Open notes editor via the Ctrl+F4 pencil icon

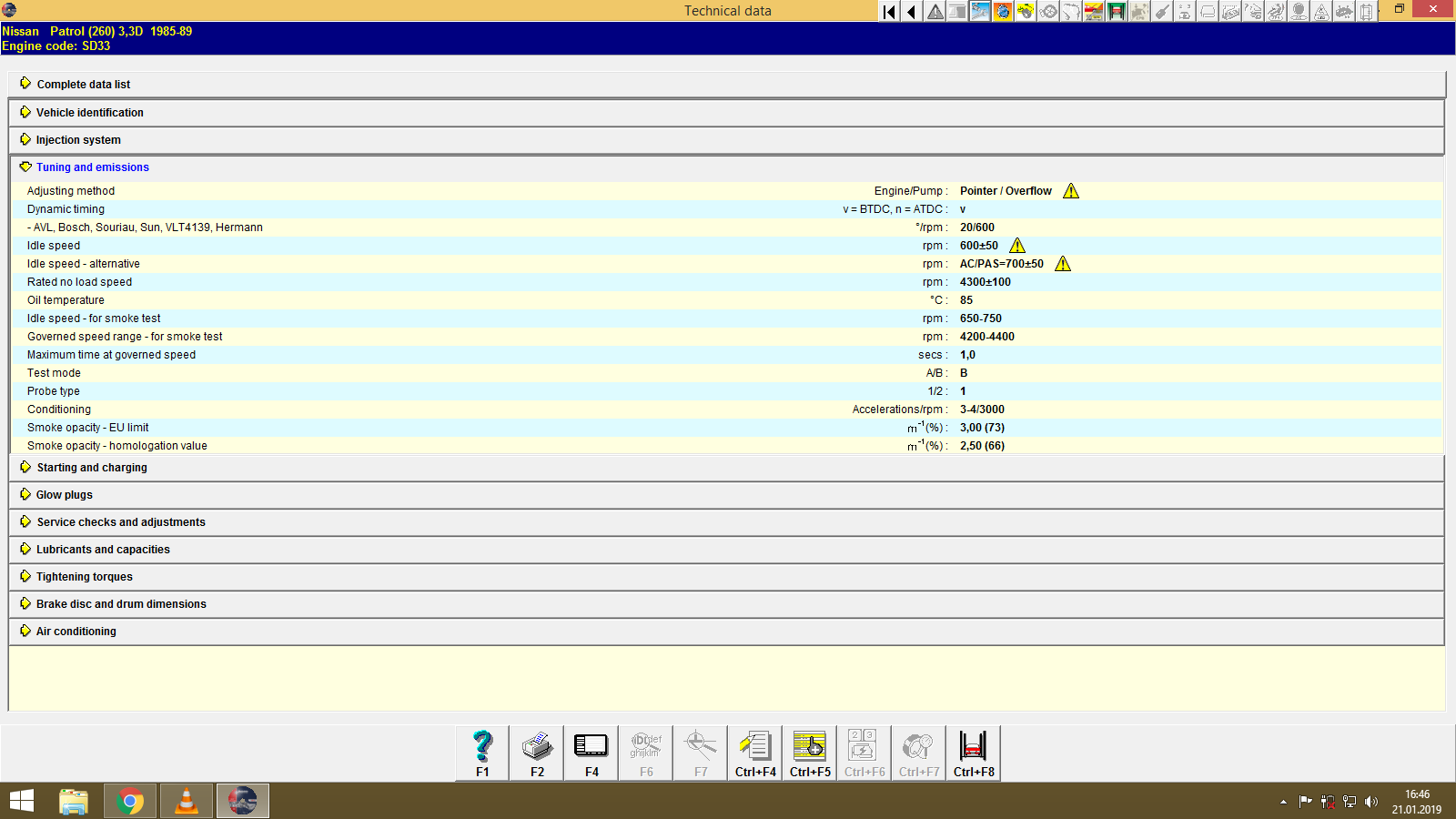pyautogui.click(x=754, y=752)
